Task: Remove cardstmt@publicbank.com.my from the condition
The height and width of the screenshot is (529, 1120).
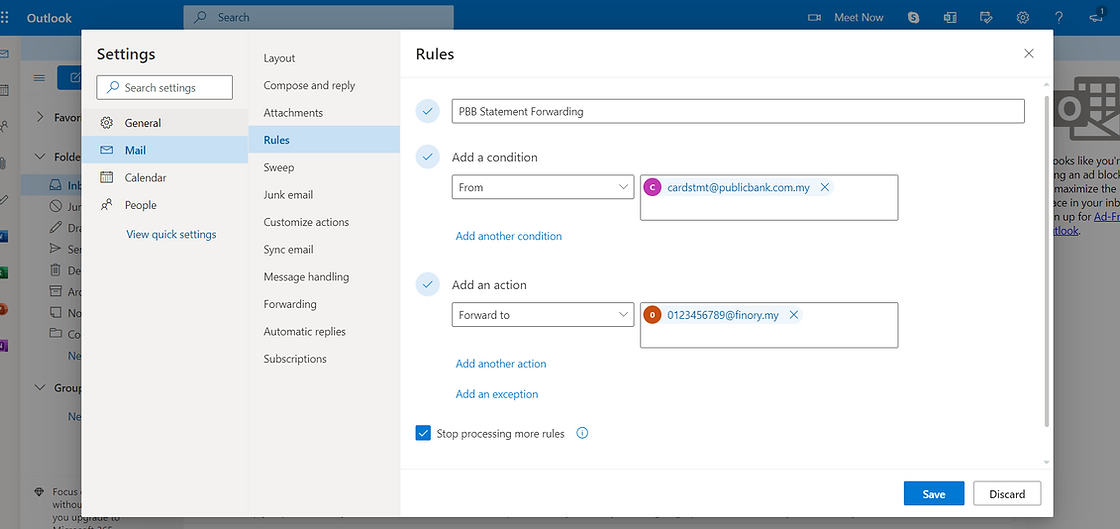Action: [824, 187]
